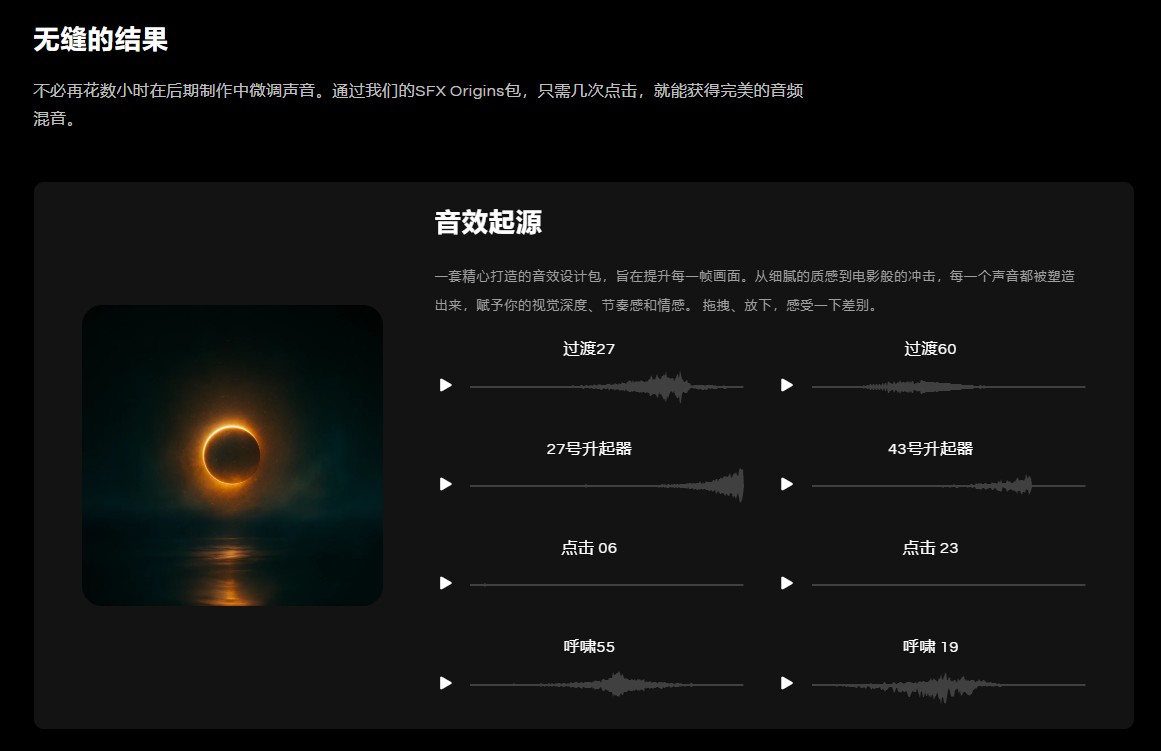Play the 43号升起器 riser sample
1161x751 pixels.
786,484
